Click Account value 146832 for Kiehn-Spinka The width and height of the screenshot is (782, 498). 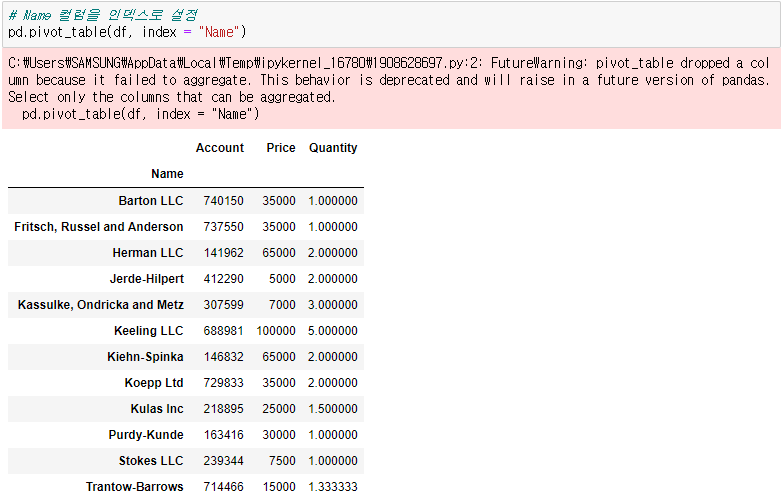point(223,357)
